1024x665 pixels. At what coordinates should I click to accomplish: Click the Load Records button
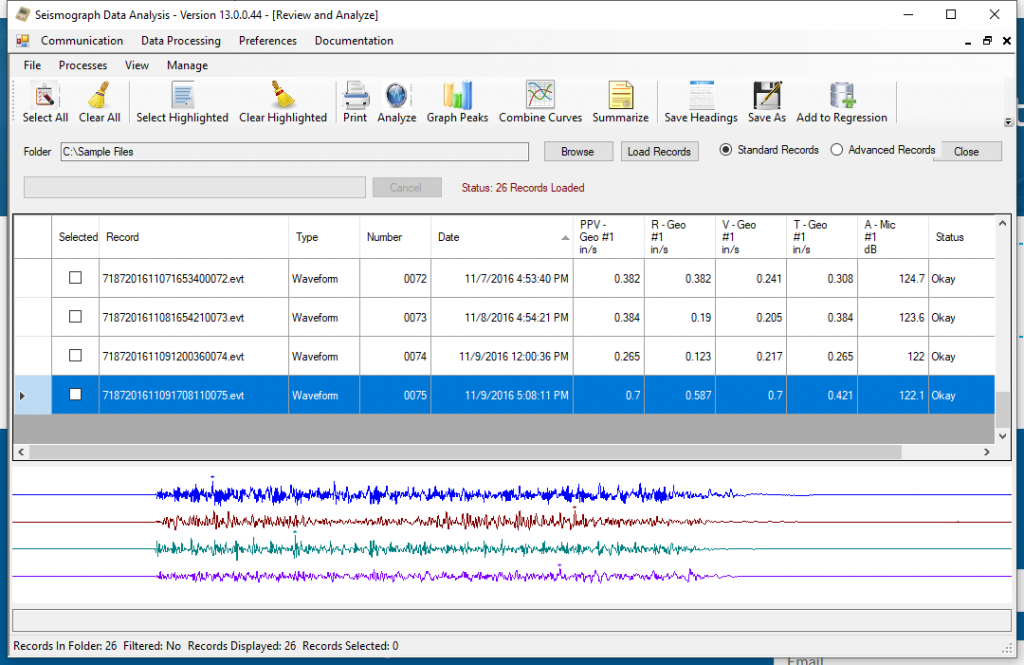point(659,151)
